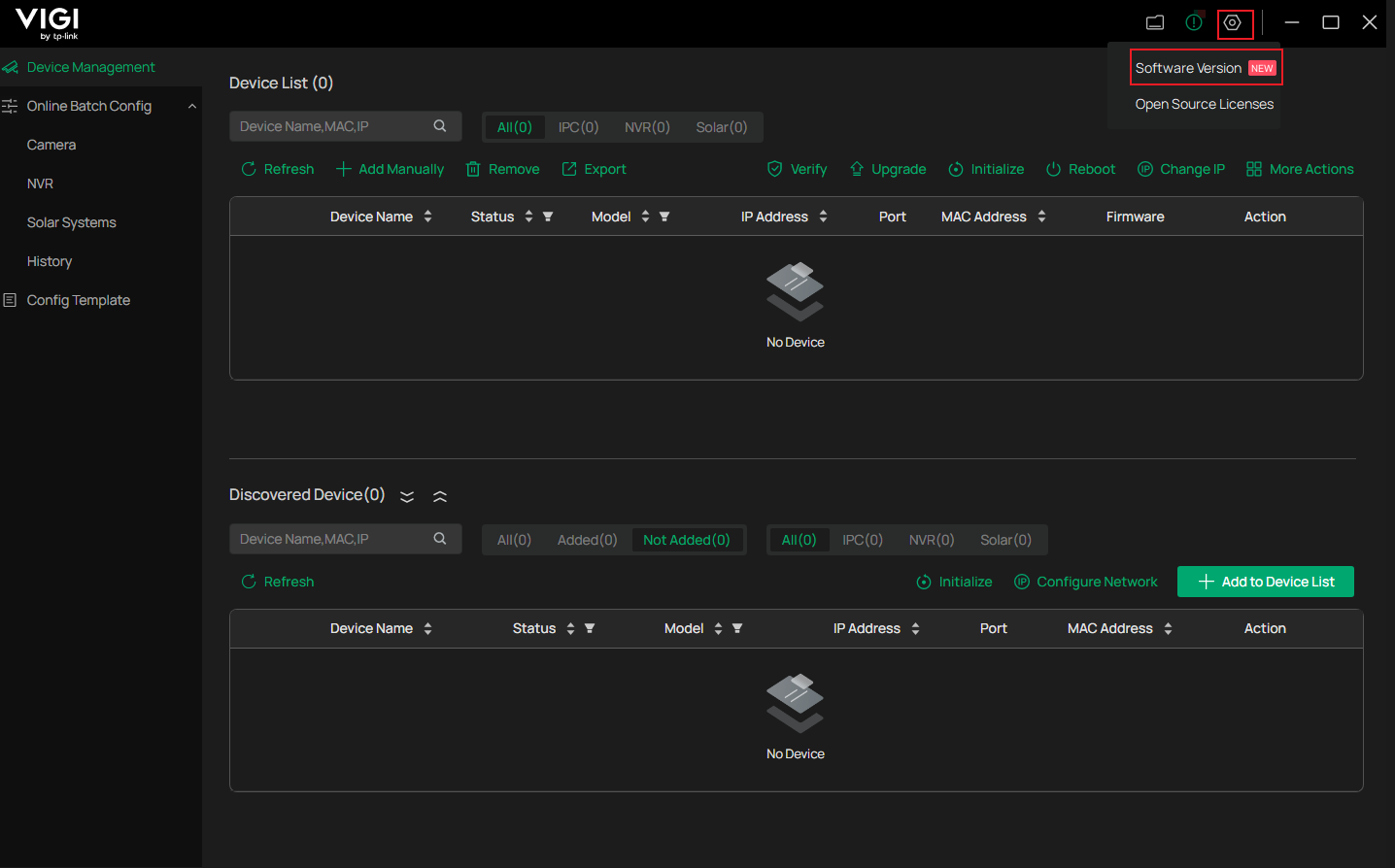
Task: Sort Discovered Device table by Device Name
Action: tap(427, 628)
